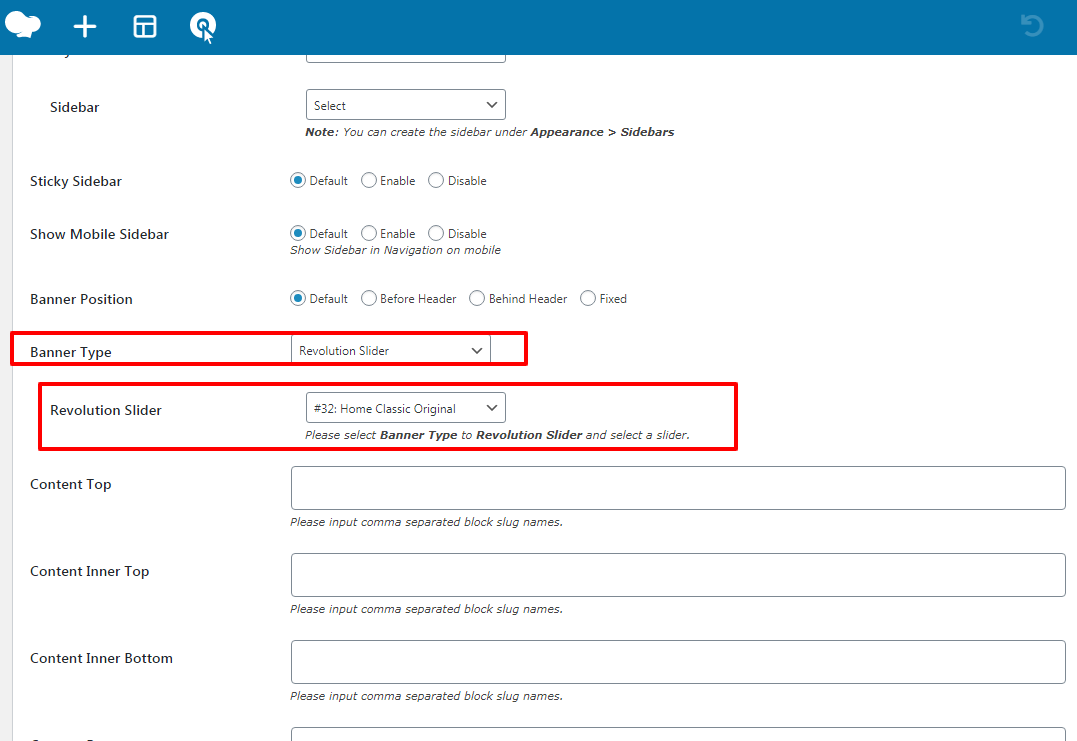1077x741 pixels.
Task: Choose Before Header banner position
Action: click(x=369, y=299)
